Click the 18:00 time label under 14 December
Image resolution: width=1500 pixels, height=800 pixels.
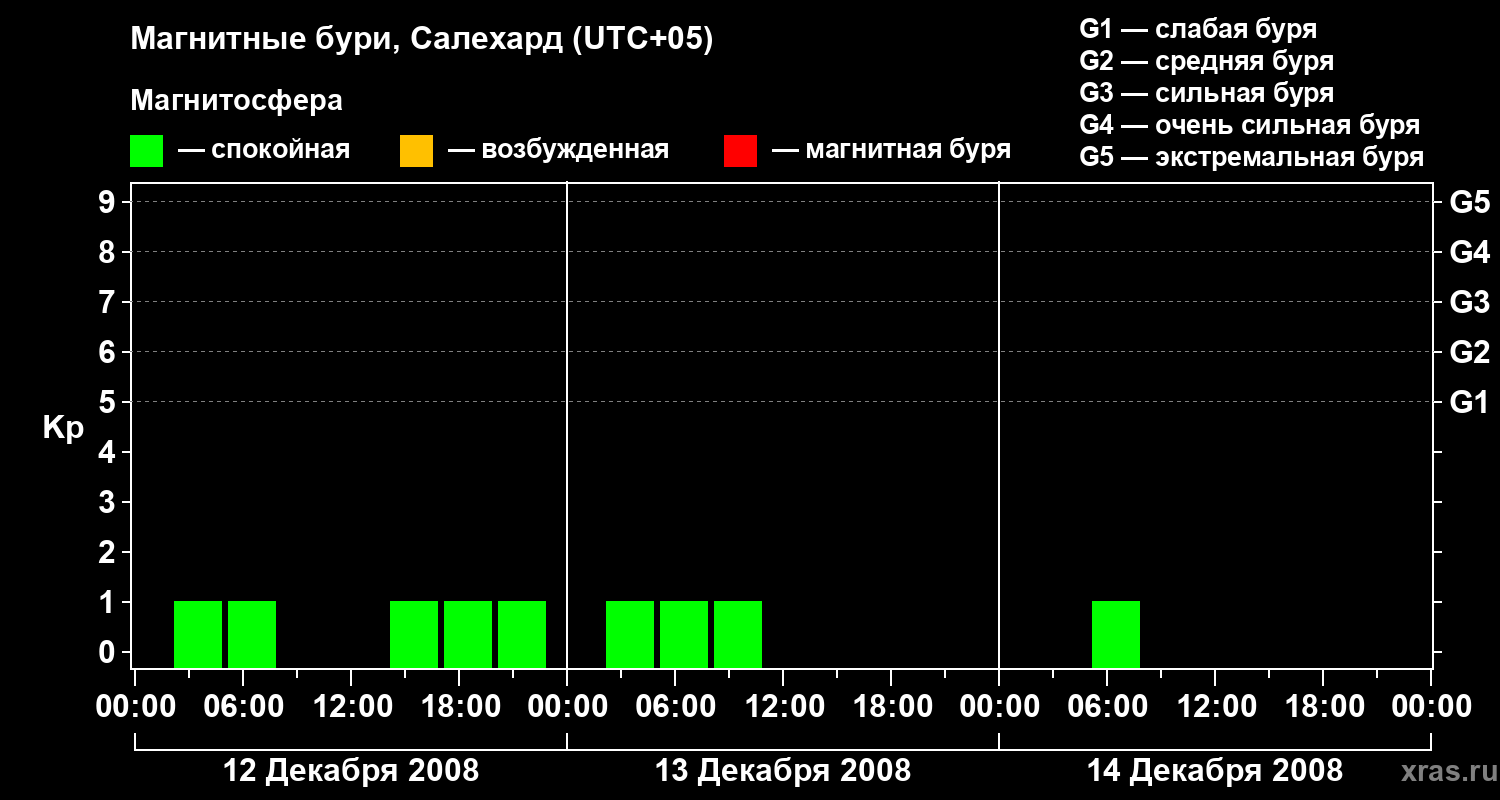coord(1323,707)
